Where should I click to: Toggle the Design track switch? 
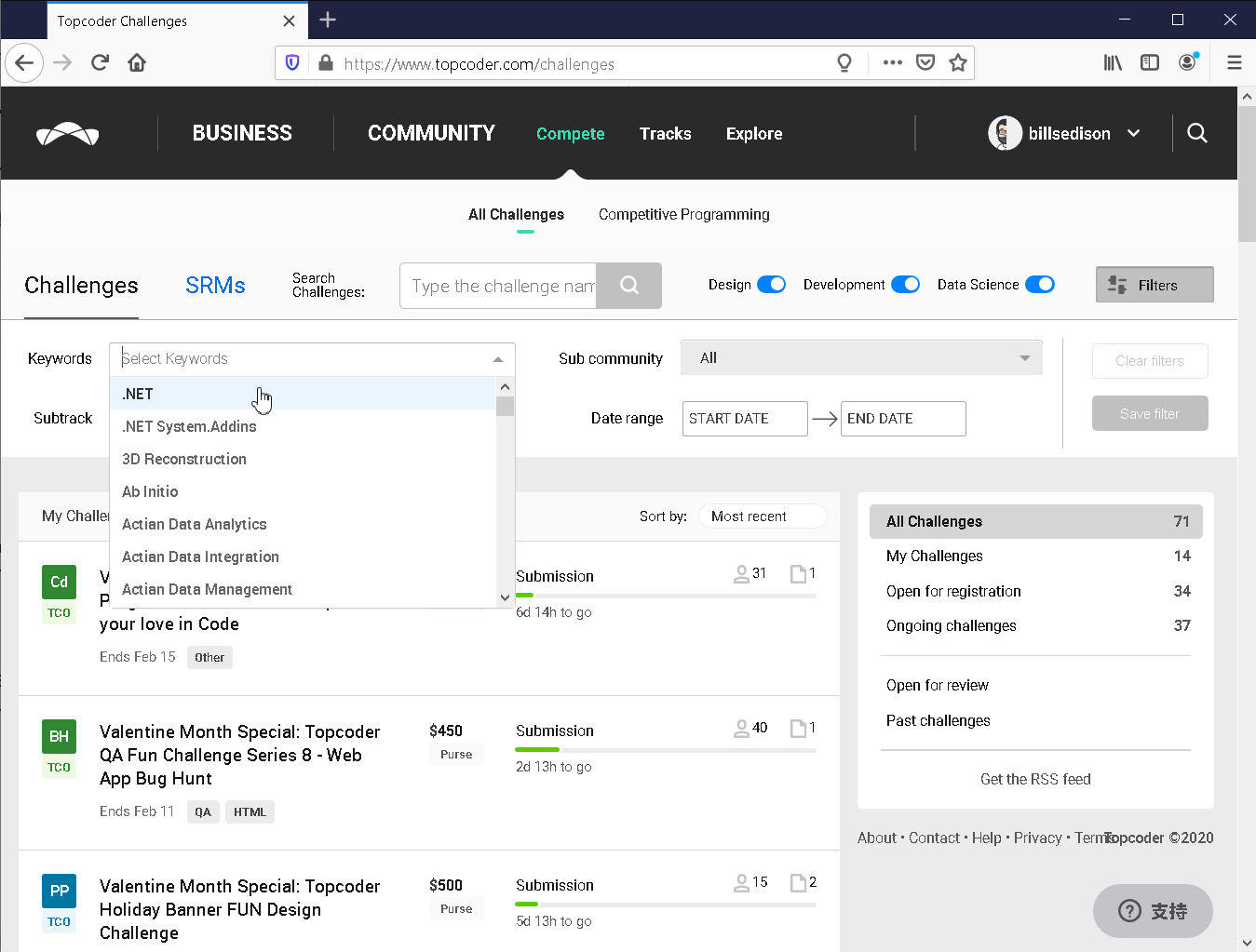click(x=771, y=285)
